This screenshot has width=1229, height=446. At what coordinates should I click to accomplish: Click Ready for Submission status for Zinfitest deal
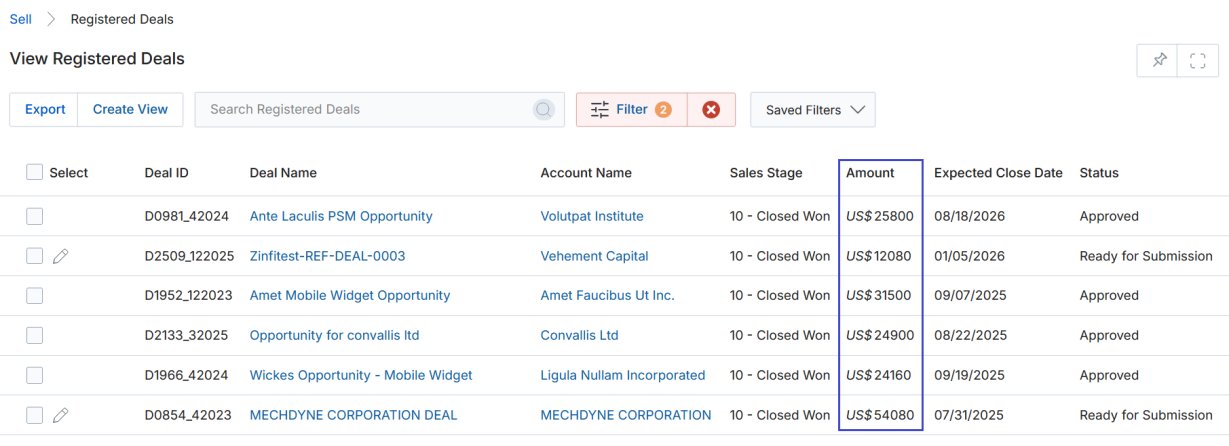[x=1146, y=256]
